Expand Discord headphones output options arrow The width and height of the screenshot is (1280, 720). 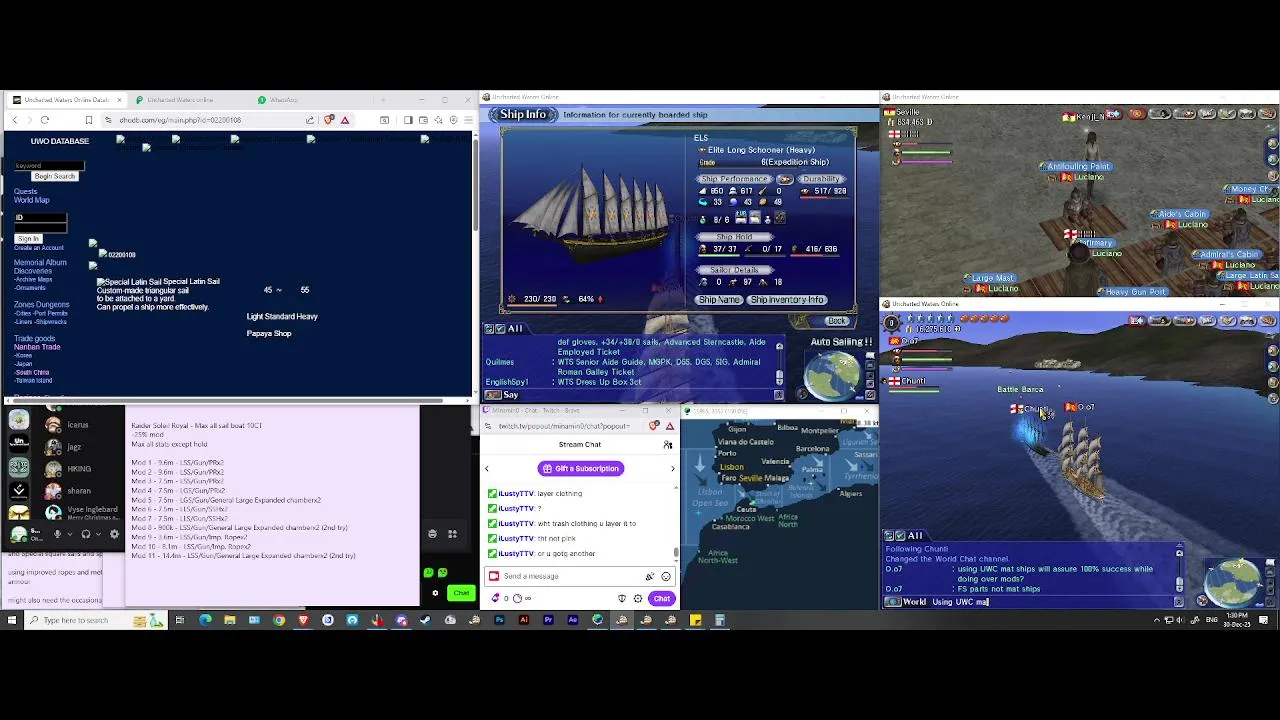click(98, 534)
